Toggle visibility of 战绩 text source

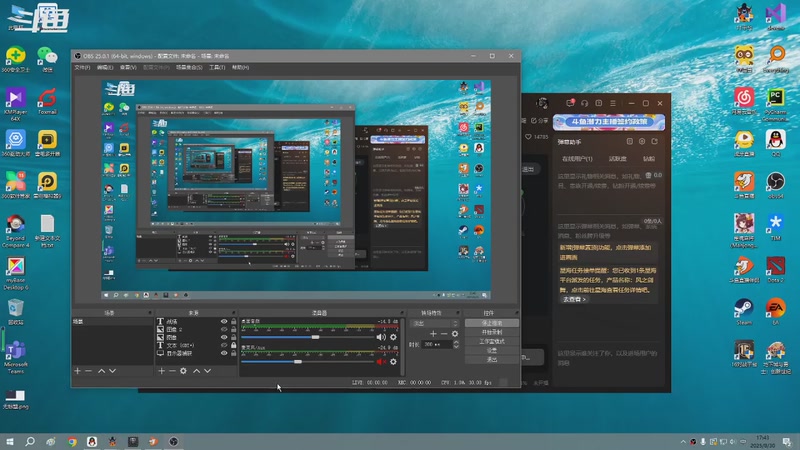tap(224, 321)
